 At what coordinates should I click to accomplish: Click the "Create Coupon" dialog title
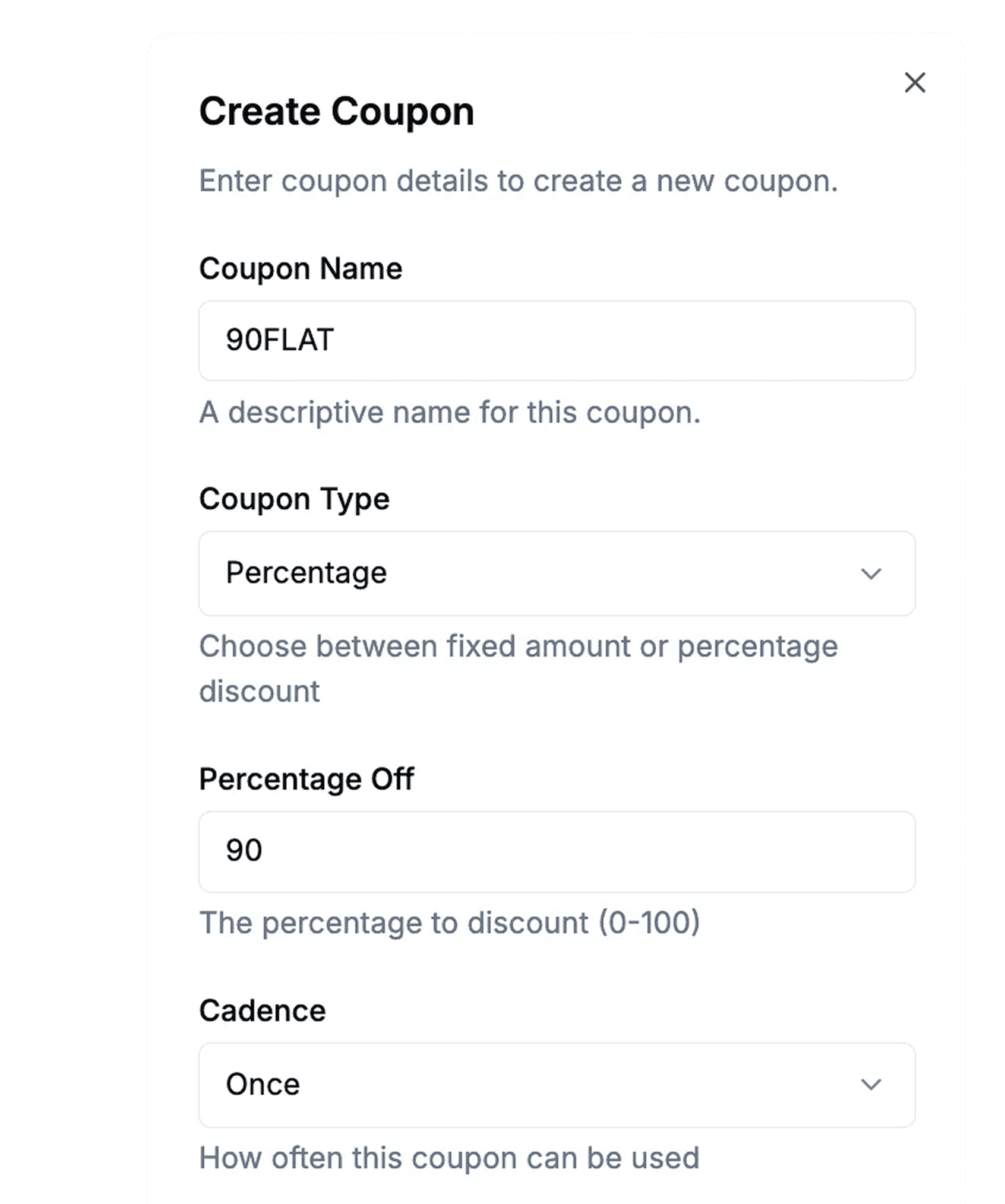(336, 112)
